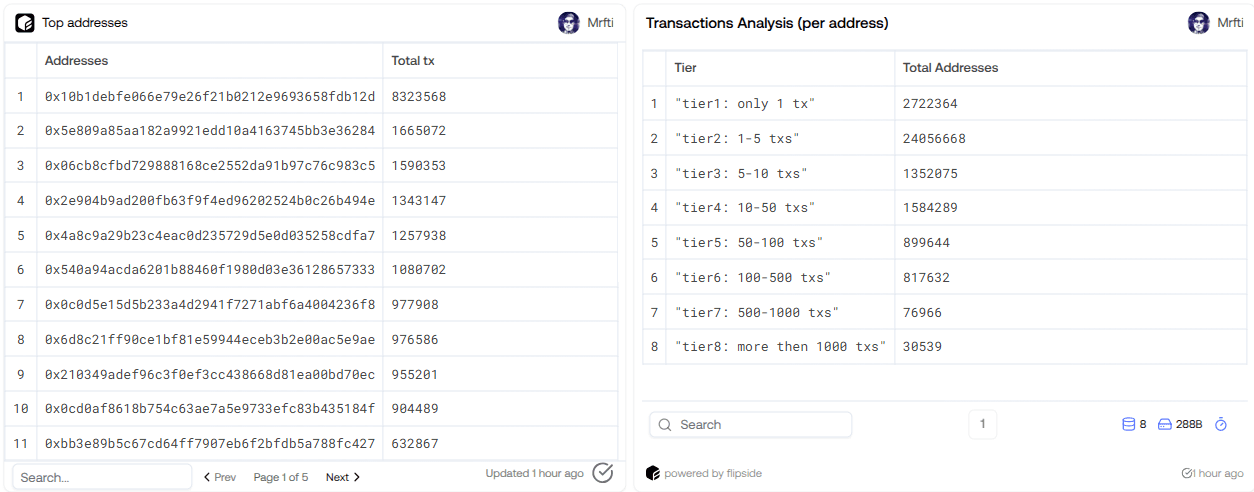The width and height of the screenshot is (1254, 492).
Task: Focus the Search field in Transactions Analysis
Action: [751, 425]
